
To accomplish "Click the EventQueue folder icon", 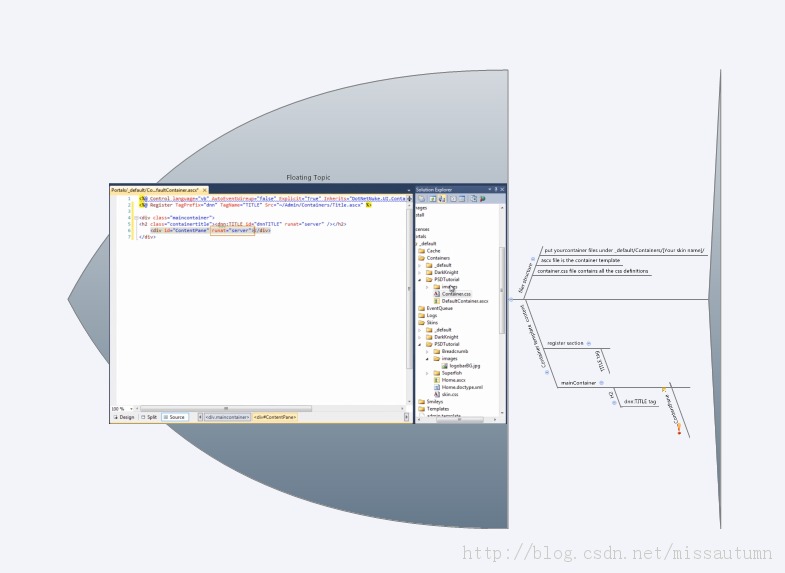I will click(x=422, y=308).
